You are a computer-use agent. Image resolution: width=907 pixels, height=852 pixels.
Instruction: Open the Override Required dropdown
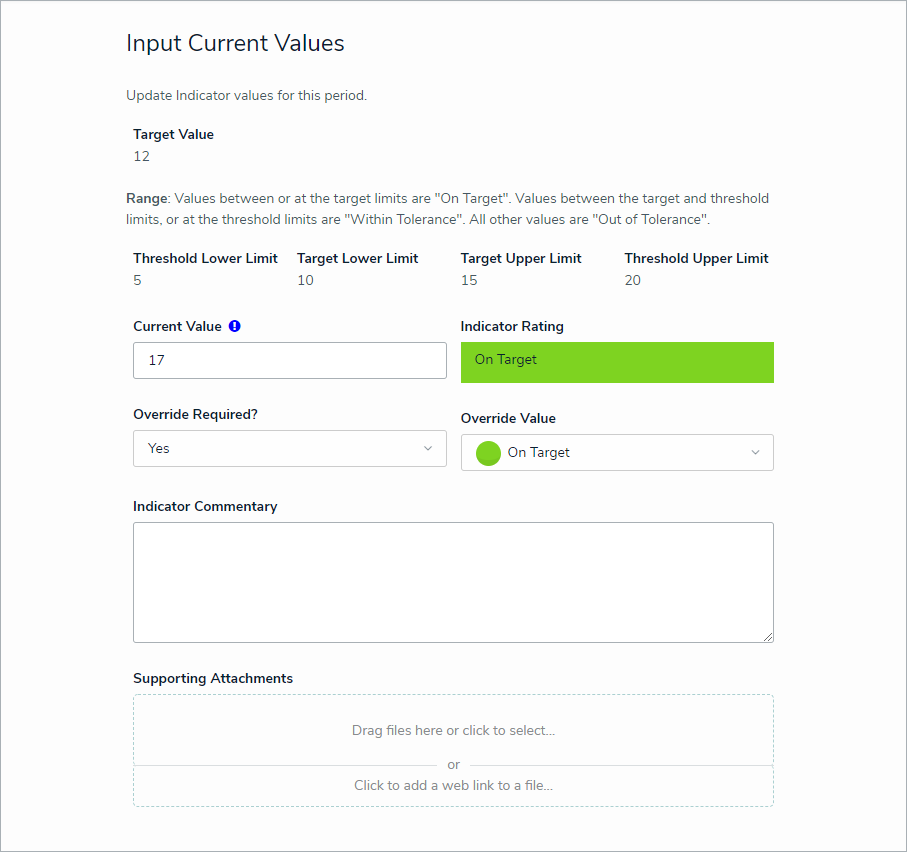click(x=289, y=449)
